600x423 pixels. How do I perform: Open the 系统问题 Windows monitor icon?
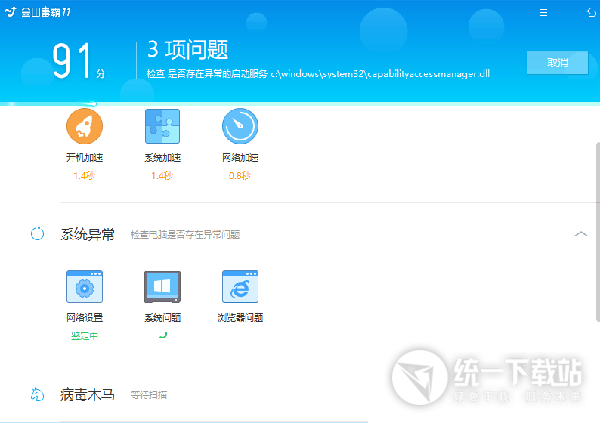(162, 287)
